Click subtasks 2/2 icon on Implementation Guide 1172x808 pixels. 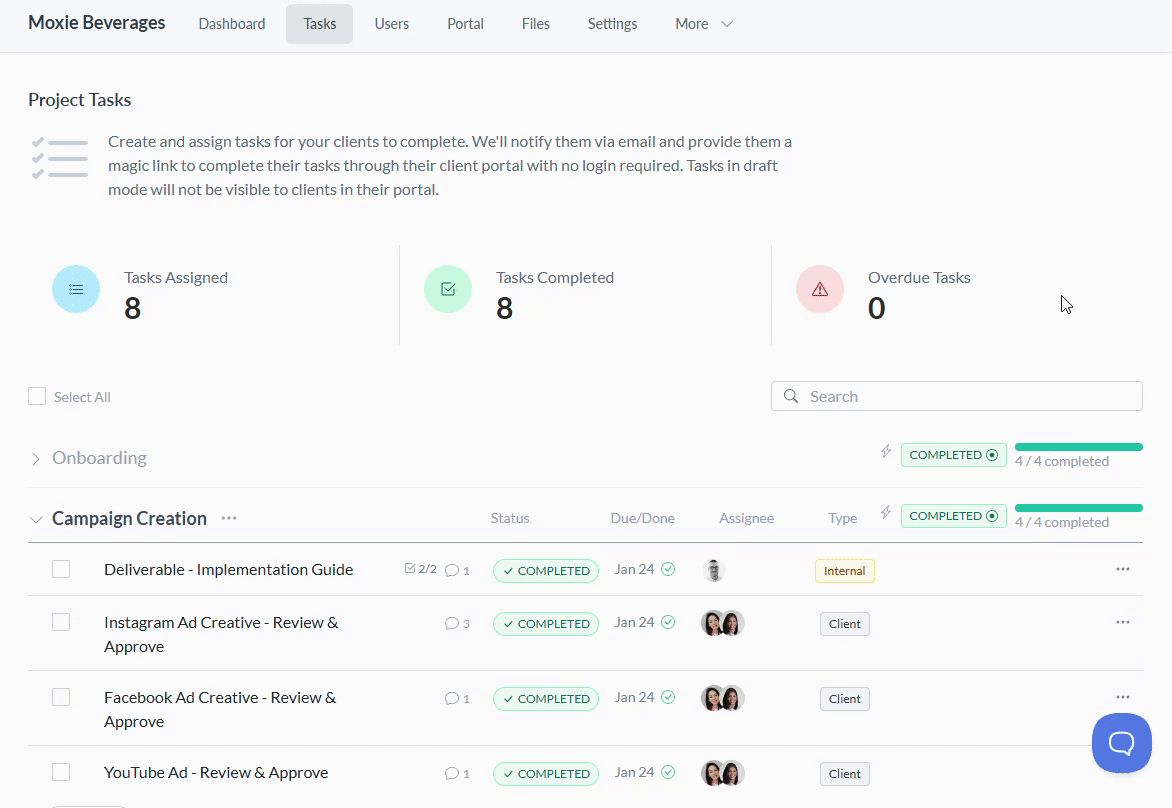coord(420,569)
